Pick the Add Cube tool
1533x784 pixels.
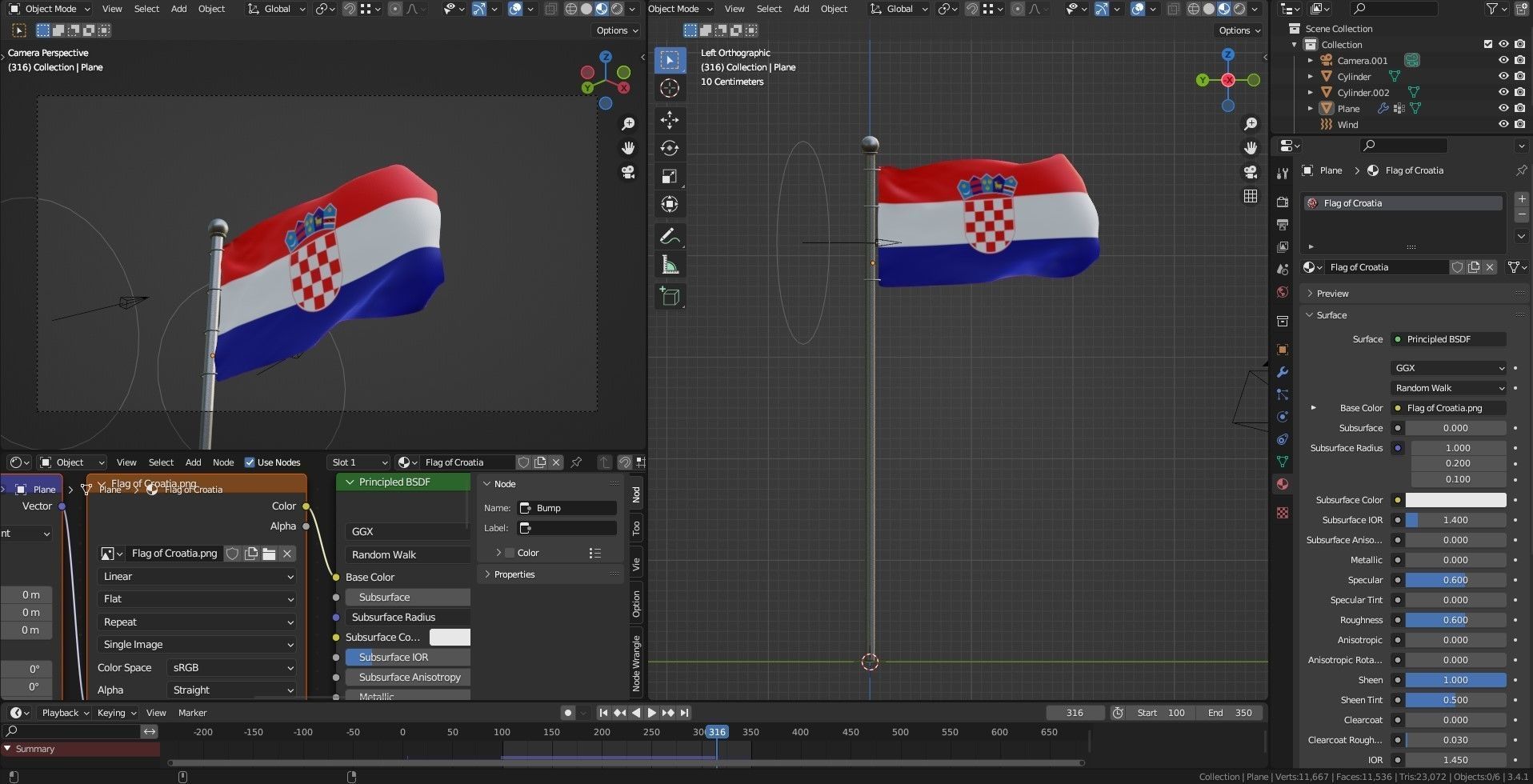[x=670, y=297]
